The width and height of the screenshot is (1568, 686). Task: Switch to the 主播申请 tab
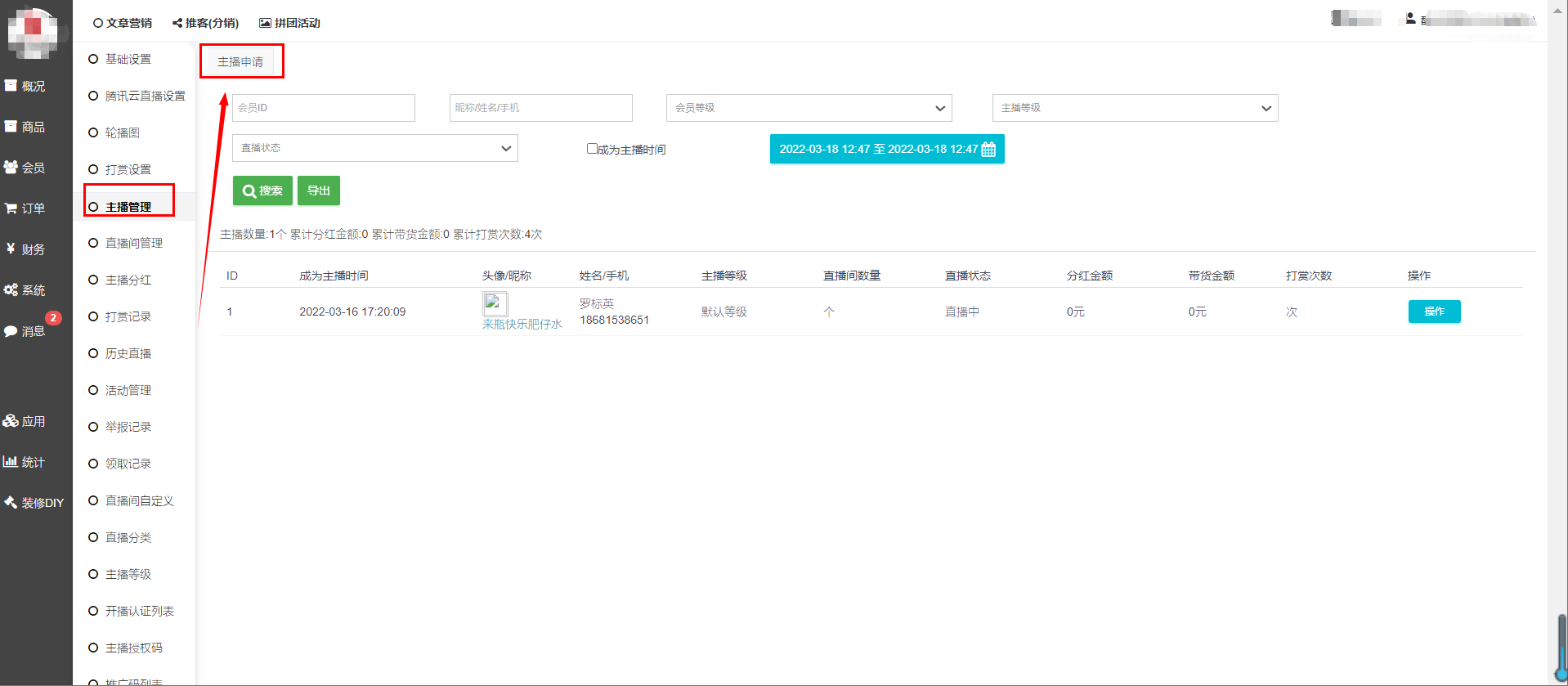coord(240,62)
